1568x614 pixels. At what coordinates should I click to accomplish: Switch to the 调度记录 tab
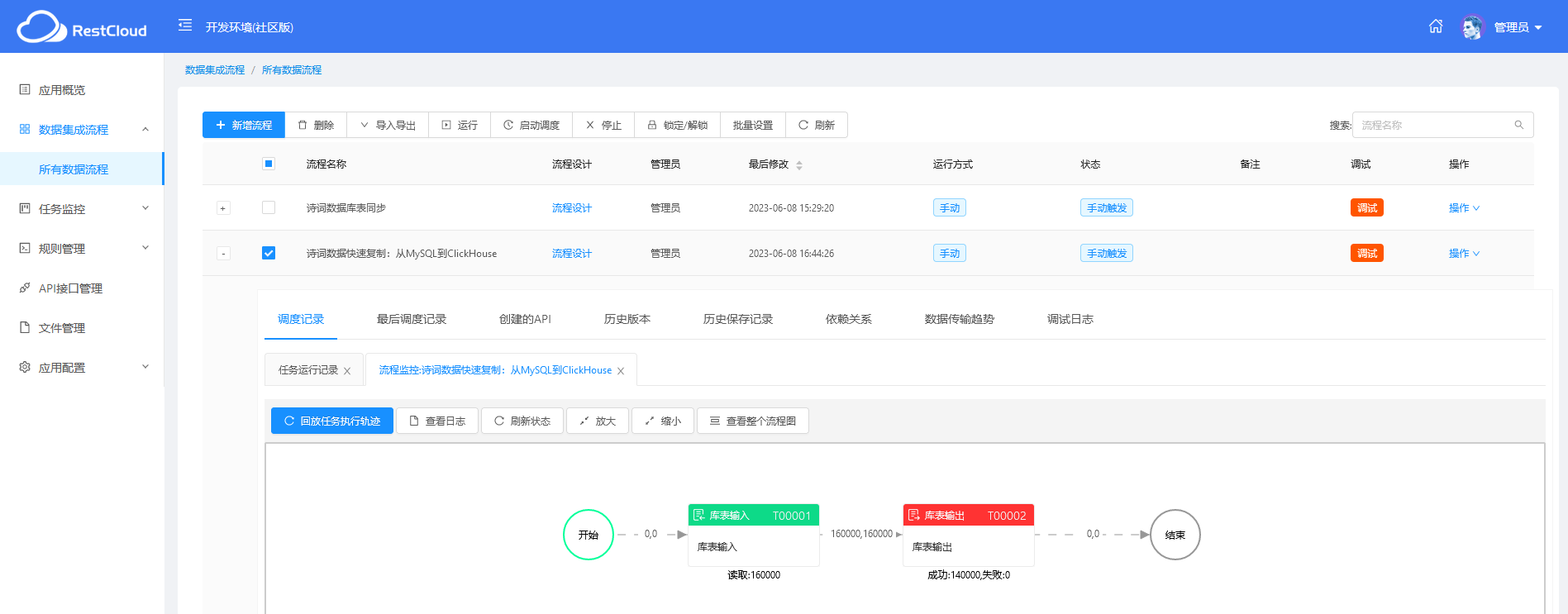[x=301, y=319]
